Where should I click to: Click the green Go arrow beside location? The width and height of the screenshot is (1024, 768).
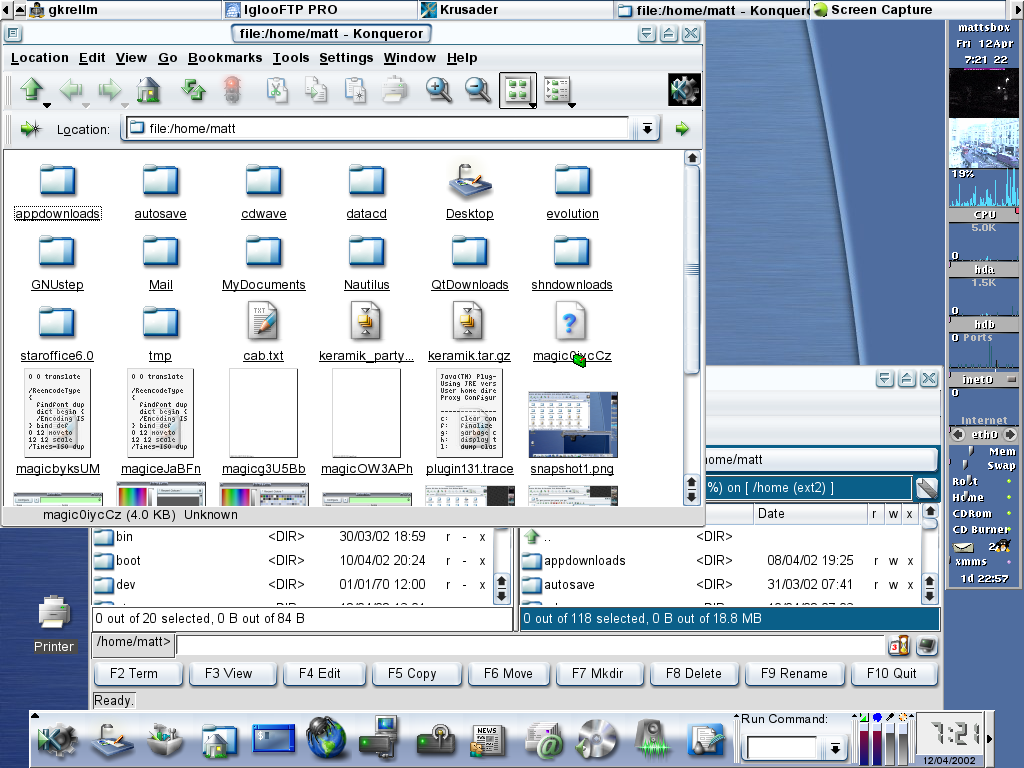(682, 129)
